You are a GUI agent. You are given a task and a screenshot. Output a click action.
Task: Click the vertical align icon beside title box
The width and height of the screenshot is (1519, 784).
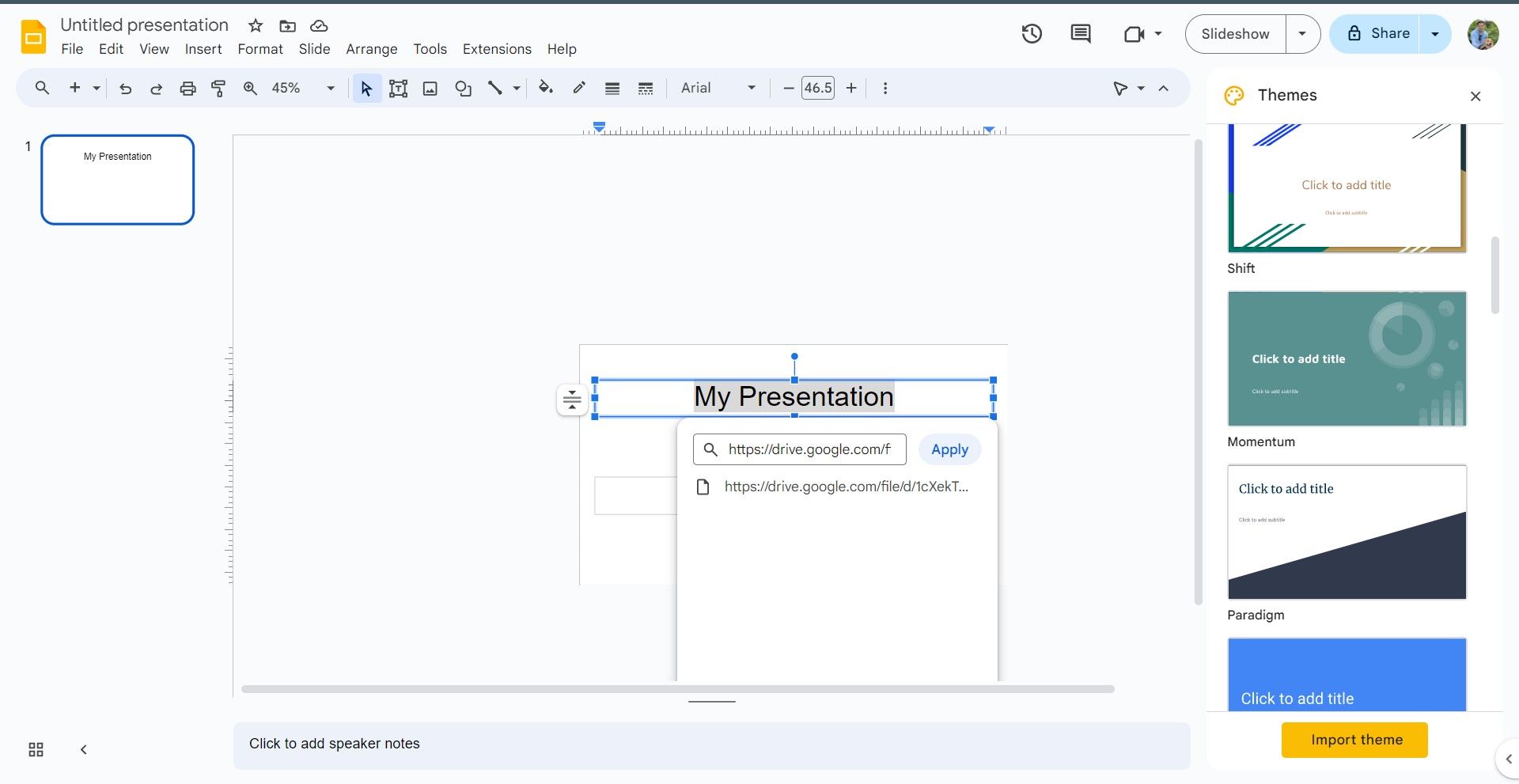[572, 400]
